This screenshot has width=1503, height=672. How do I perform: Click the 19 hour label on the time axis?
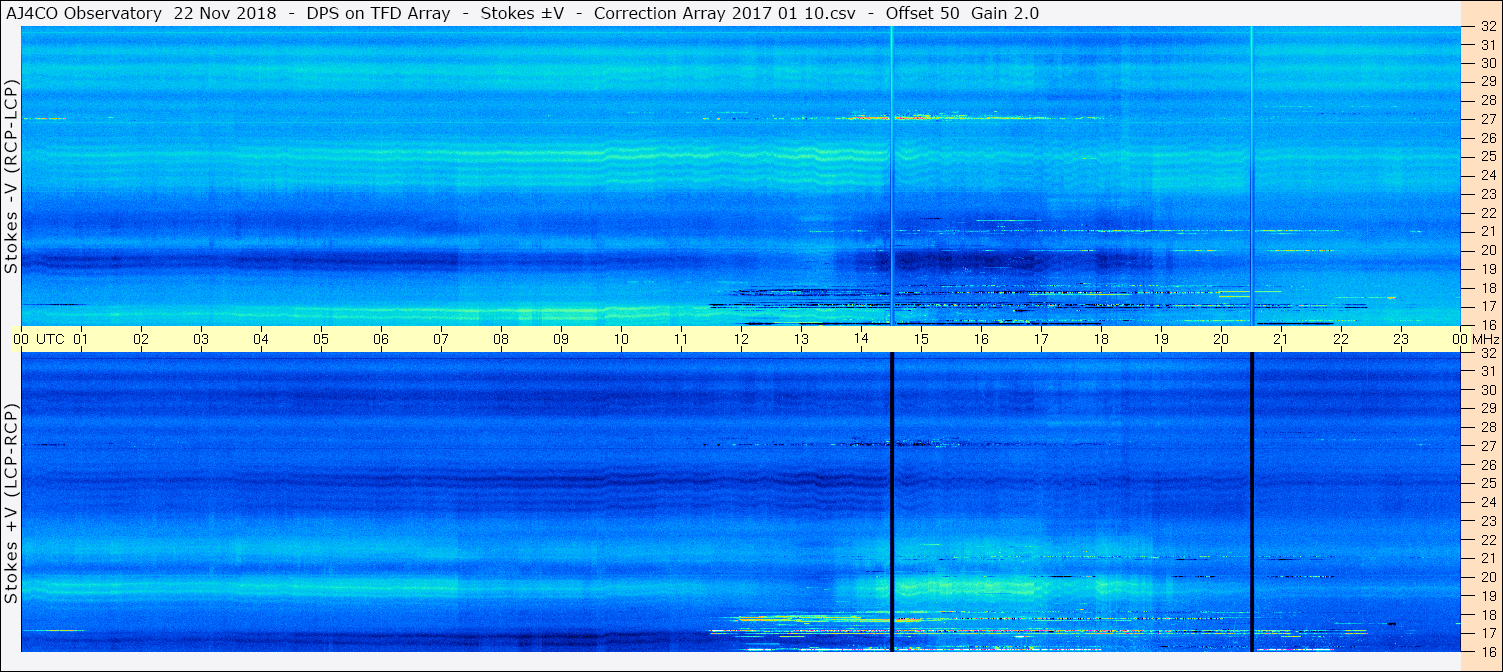click(1161, 339)
